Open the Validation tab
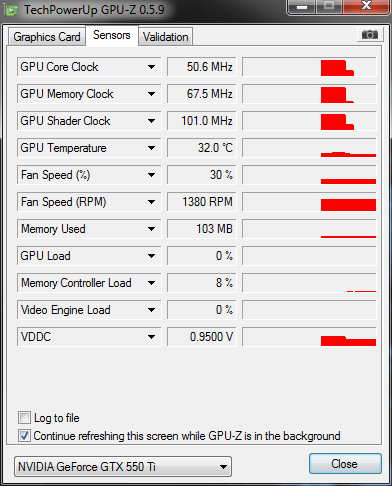 tap(166, 37)
